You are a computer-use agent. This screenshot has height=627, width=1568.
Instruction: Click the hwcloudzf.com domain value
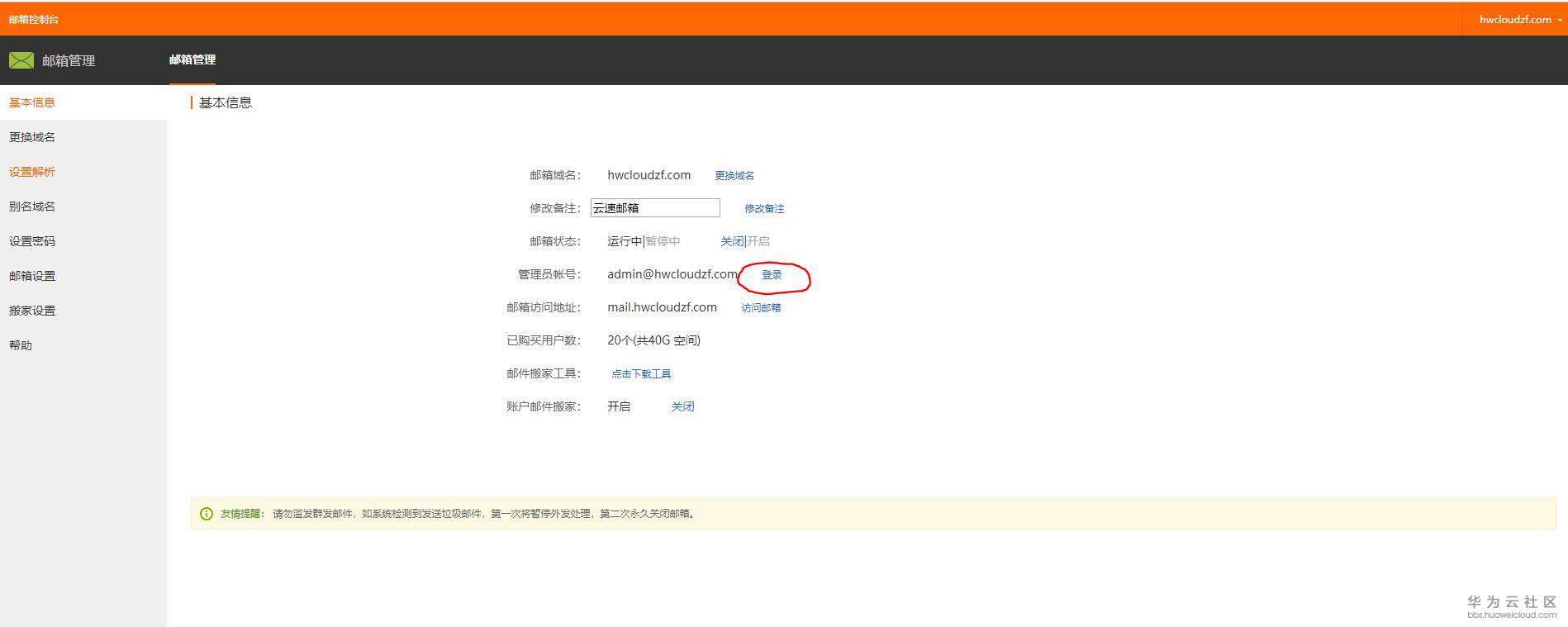click(x=649, y=175)
